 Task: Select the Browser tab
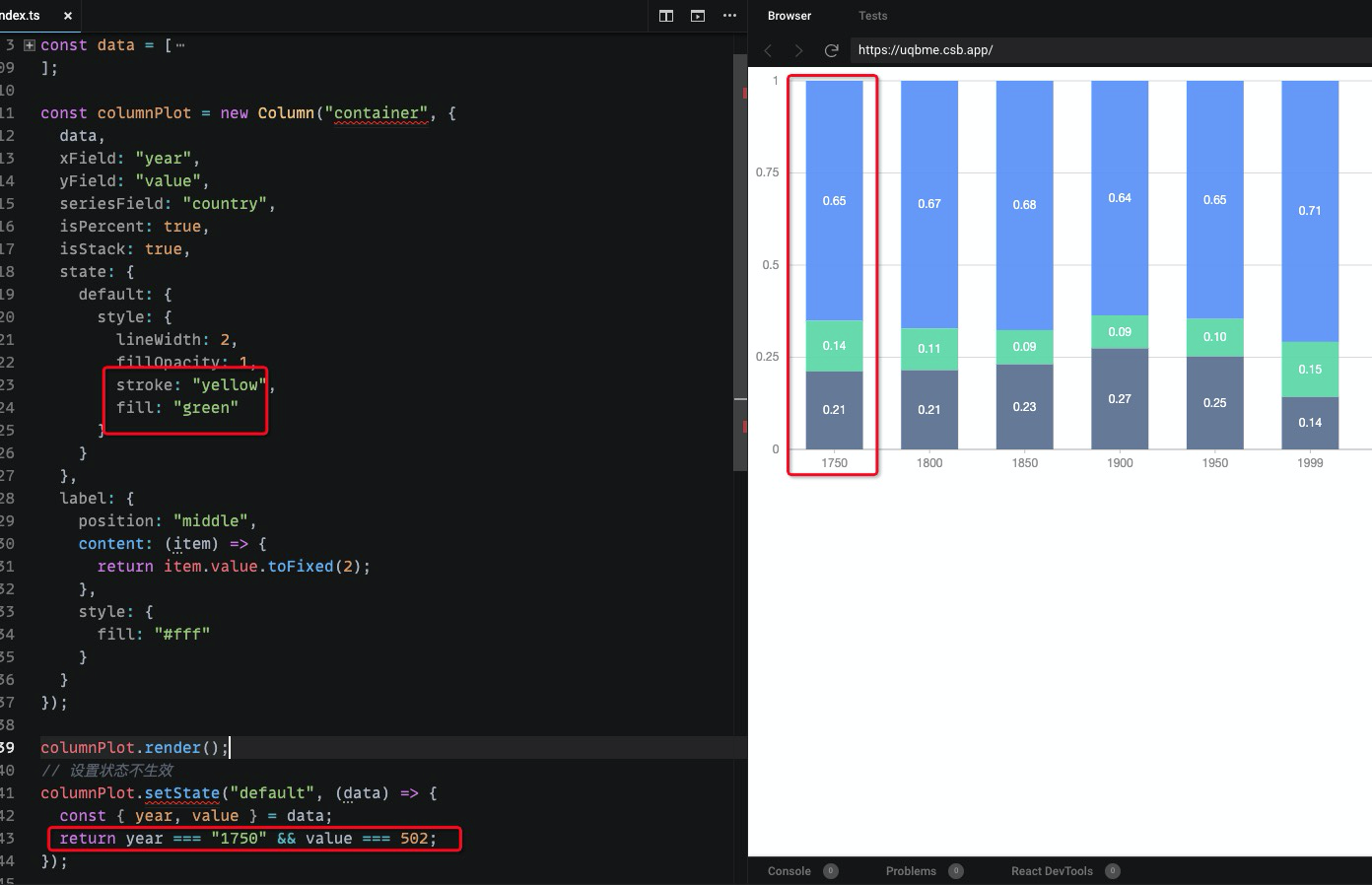789,16
